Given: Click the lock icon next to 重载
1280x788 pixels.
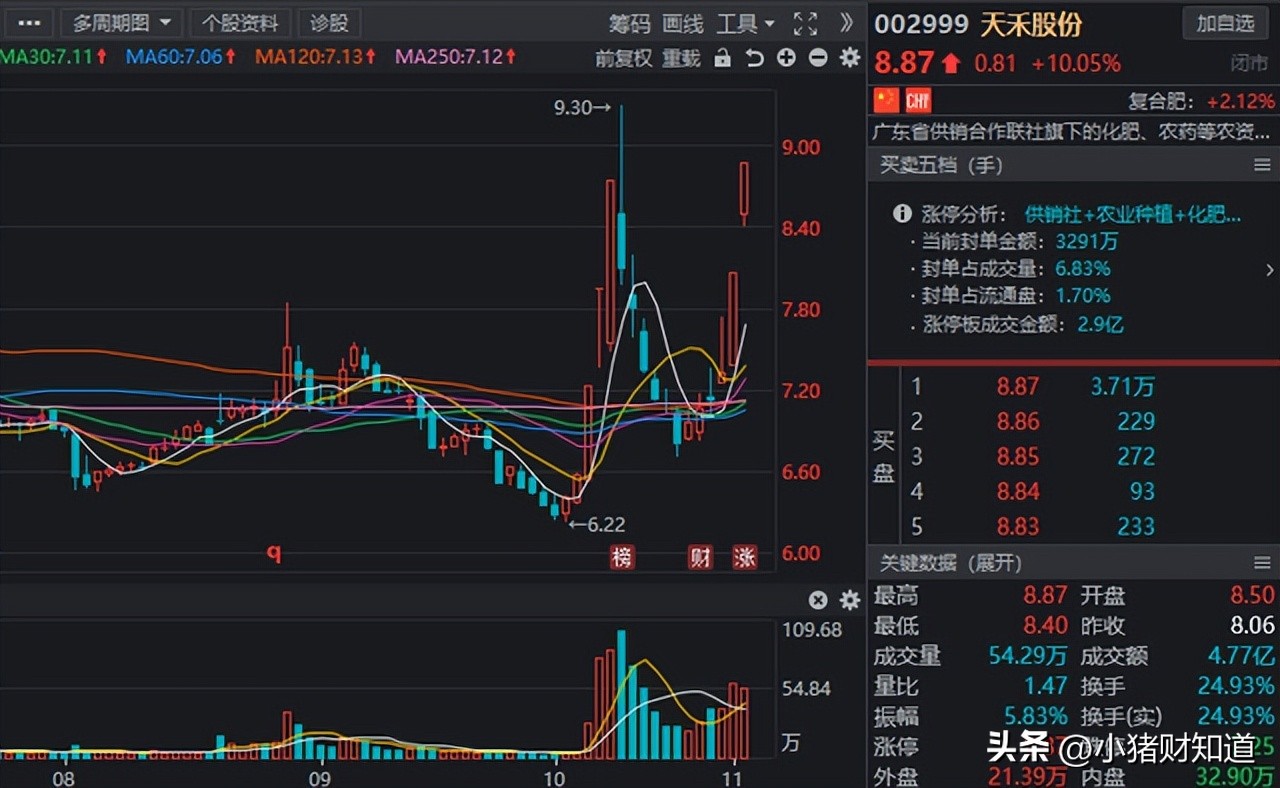Looking at the screenshot, I should point(722,58).
